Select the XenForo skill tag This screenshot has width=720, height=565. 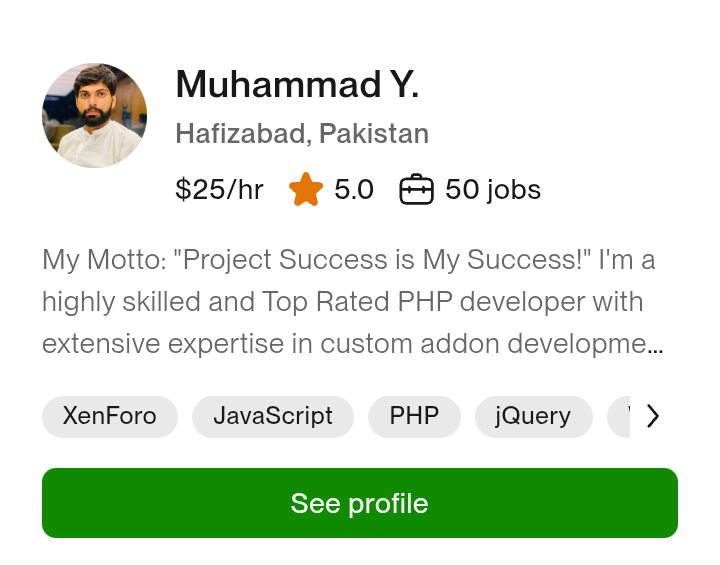[110, 416]
